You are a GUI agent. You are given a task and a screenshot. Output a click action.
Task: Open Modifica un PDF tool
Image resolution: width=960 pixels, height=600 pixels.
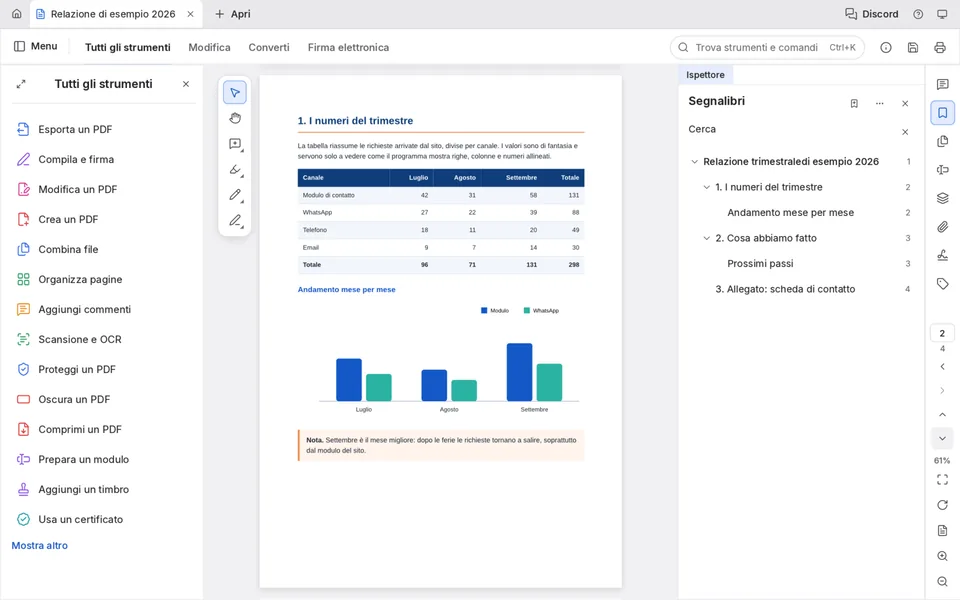pos(67,189)
